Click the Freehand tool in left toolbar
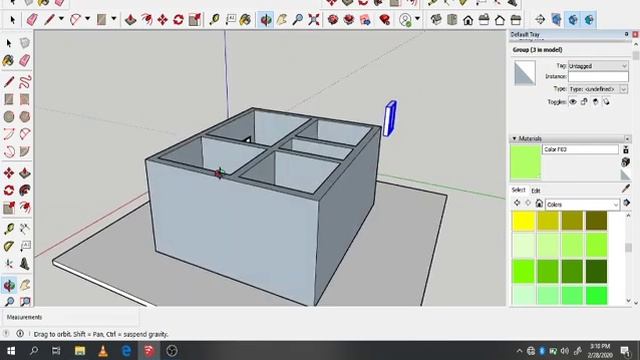 (24, 82)
